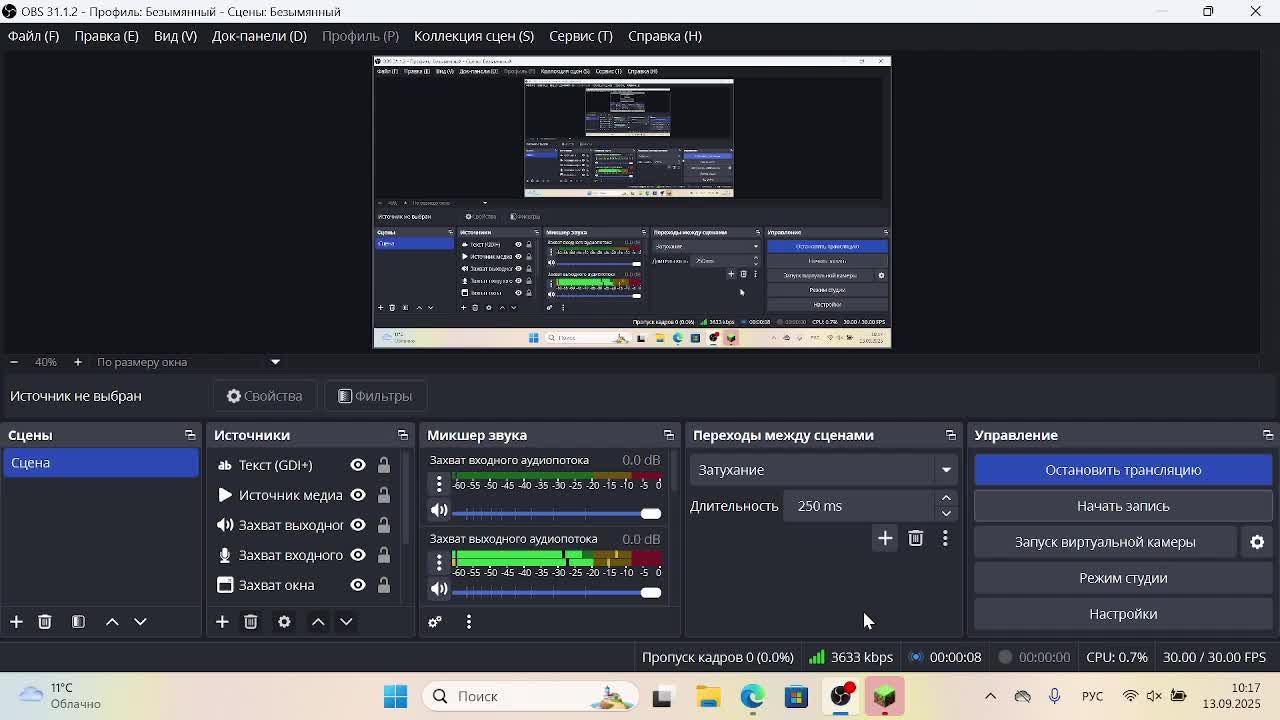Open the Вид (V) menu
Image resolution: width=1280 pixels, height=720 pixels.
click(x=175, y=36)
